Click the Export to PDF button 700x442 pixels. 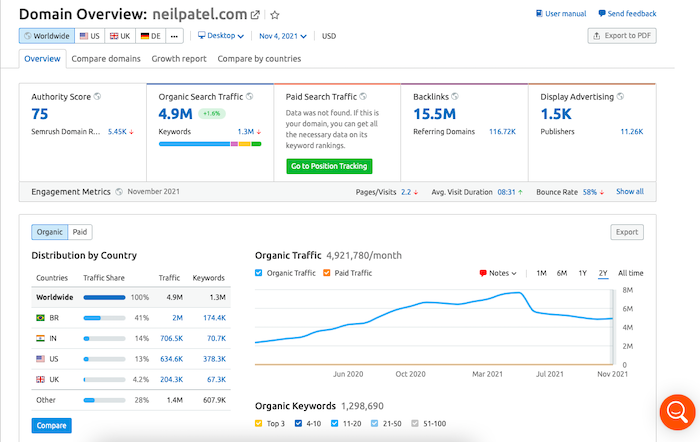[622, 36]
